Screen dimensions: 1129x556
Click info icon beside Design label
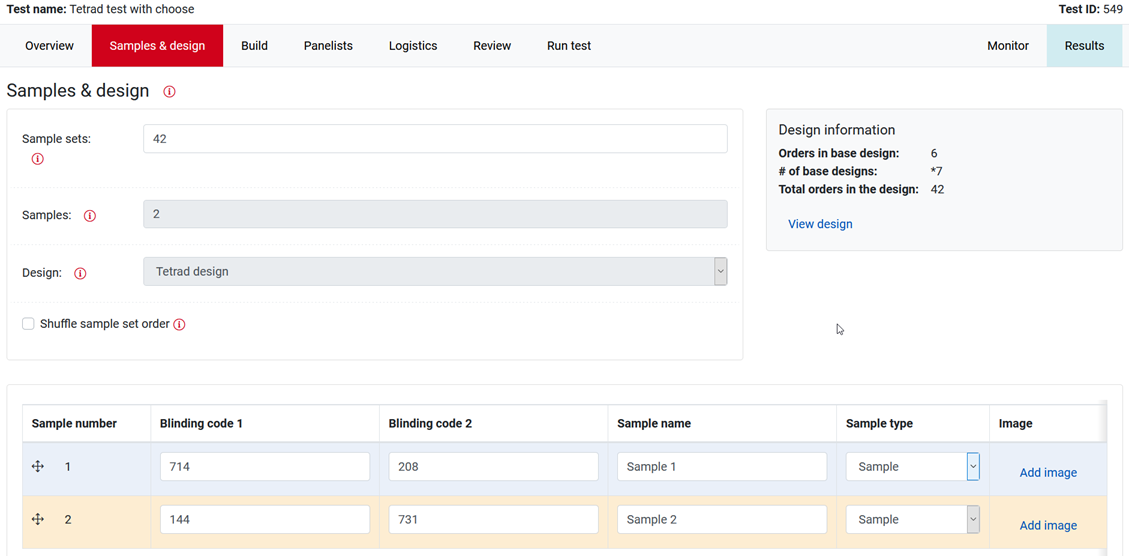point(81,273)
